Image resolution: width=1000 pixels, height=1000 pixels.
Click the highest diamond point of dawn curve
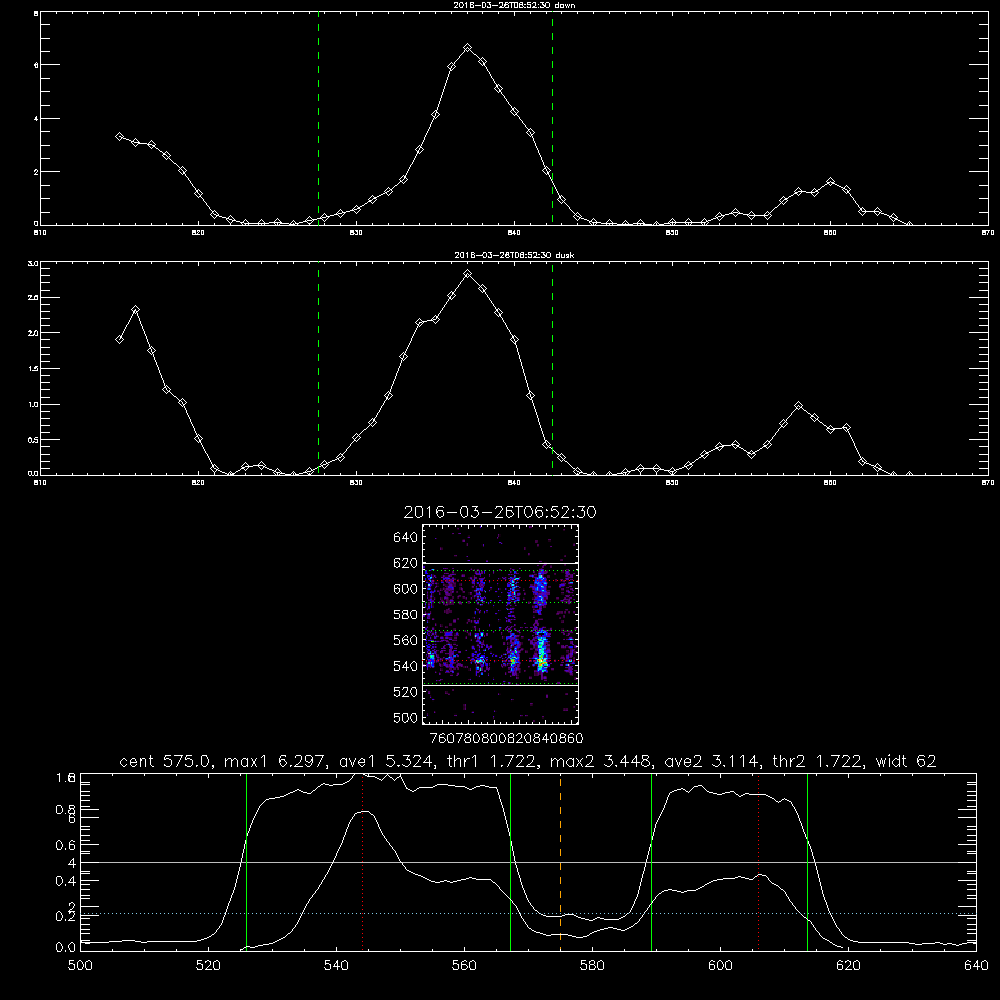coord(467,48)
